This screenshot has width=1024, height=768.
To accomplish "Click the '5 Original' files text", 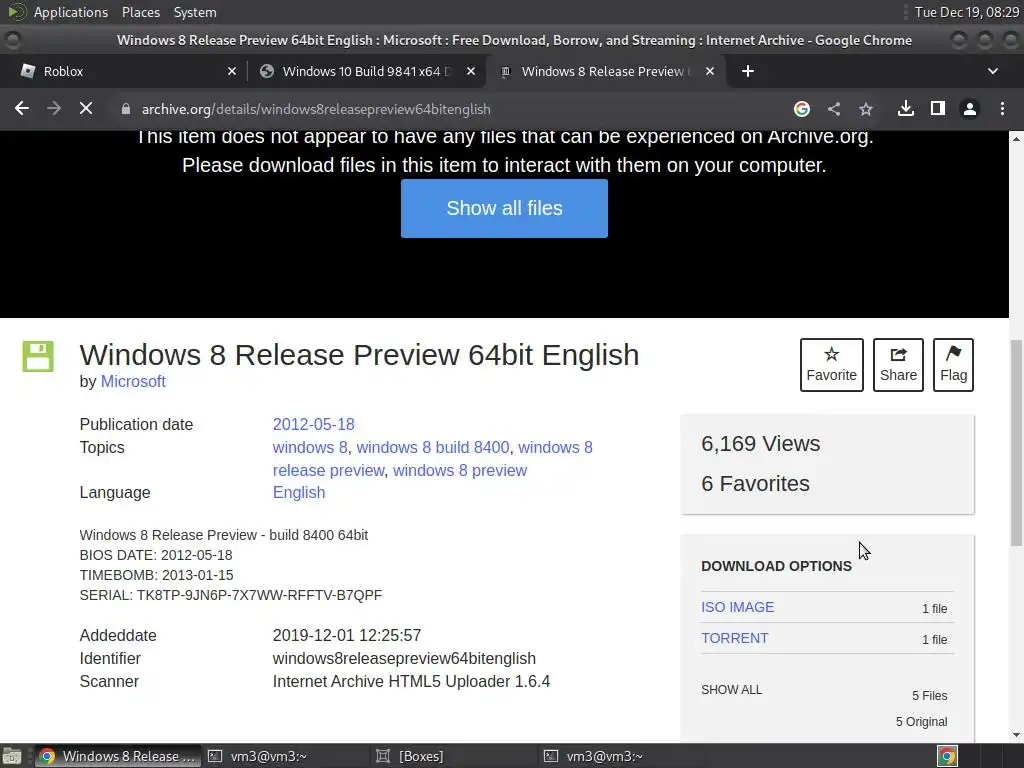I will coord(921,722).
